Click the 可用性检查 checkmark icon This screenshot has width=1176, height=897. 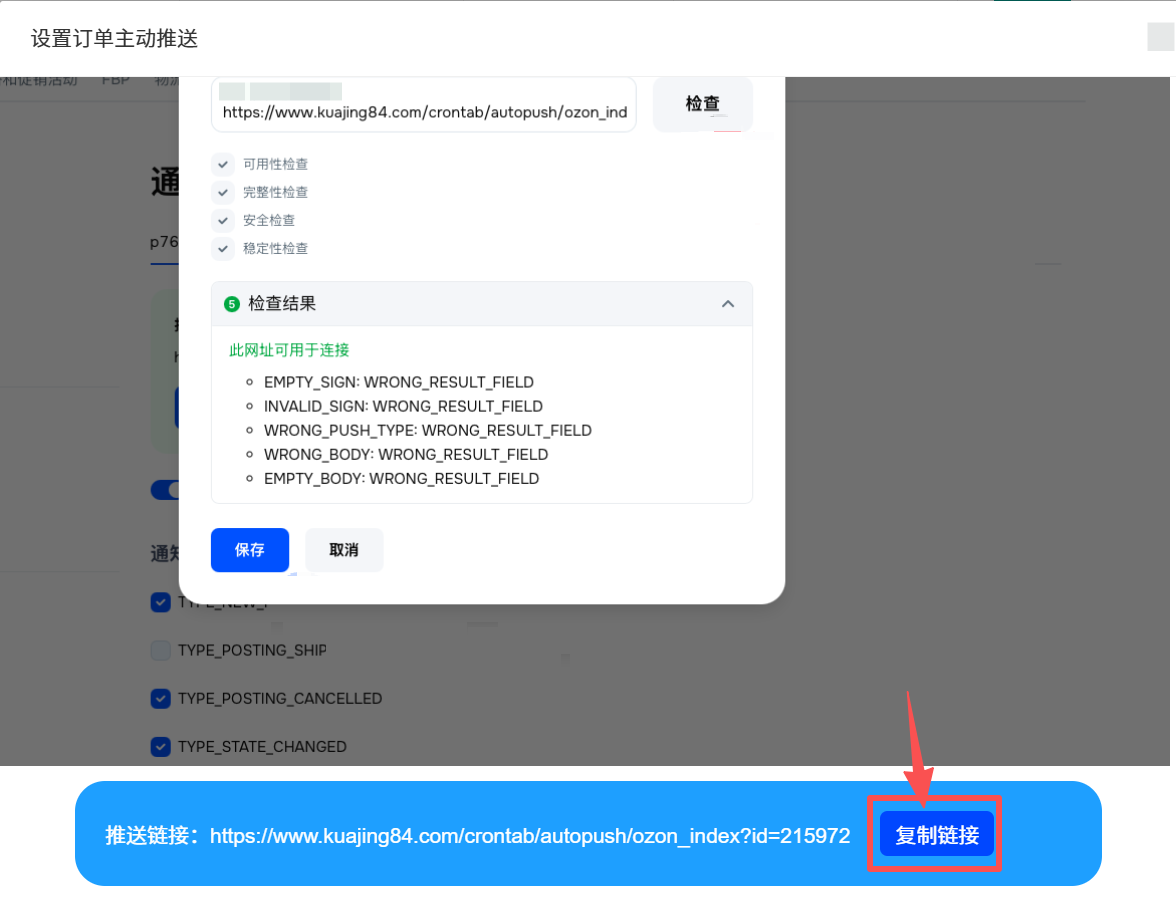pos(224,164)
